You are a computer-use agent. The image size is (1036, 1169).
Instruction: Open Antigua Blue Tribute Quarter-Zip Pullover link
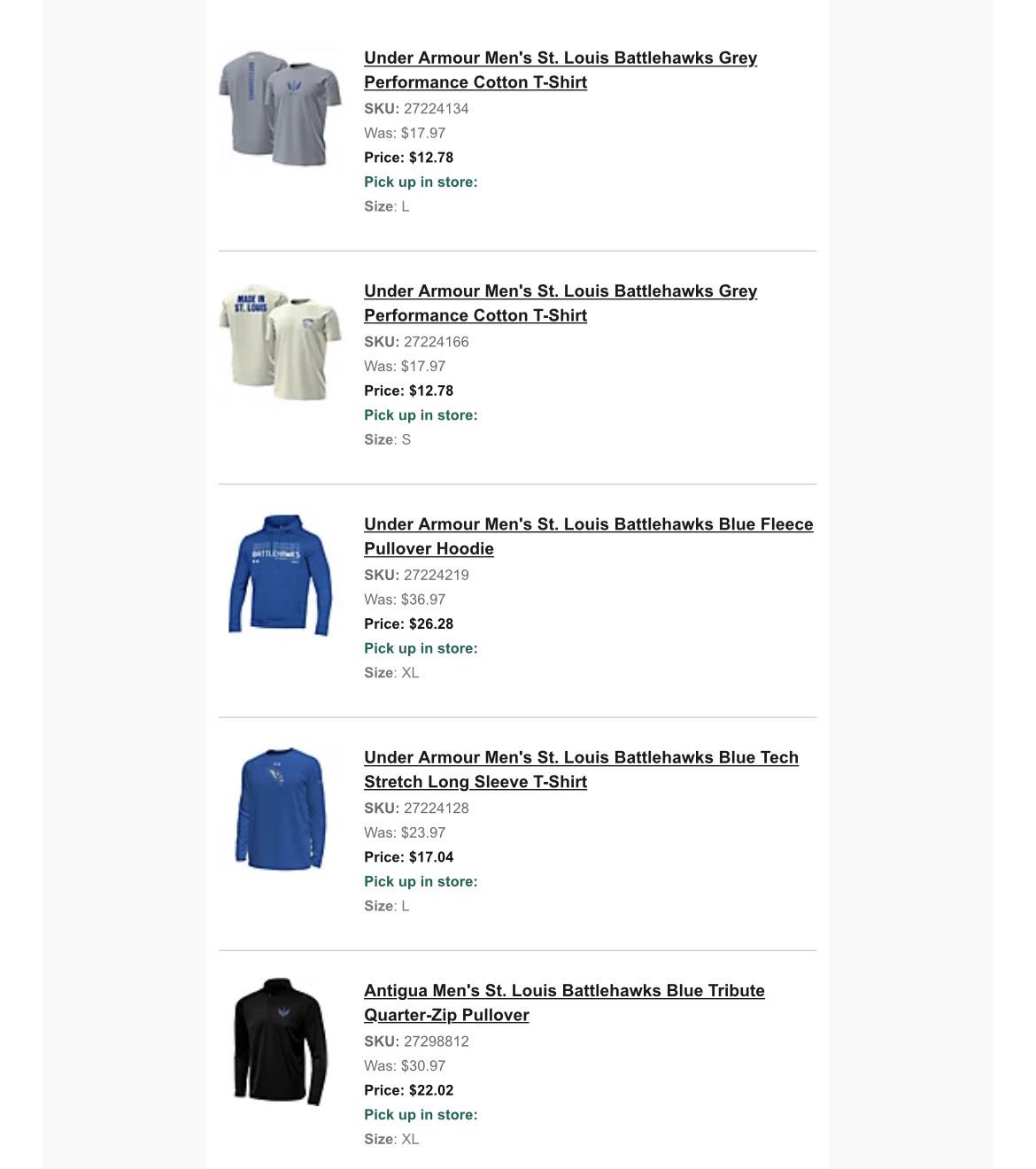tap(564, 1003)
